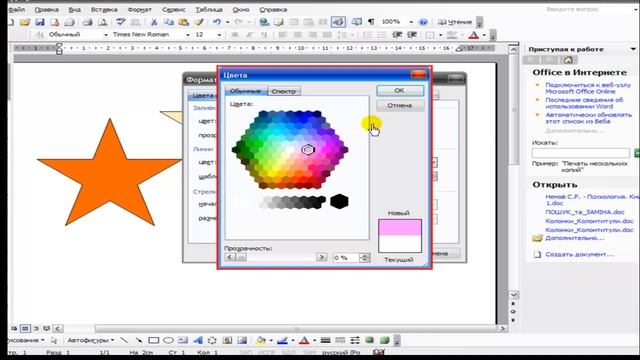Toggle the numbered list button
The image size is (640, 360).
point(368,35)
